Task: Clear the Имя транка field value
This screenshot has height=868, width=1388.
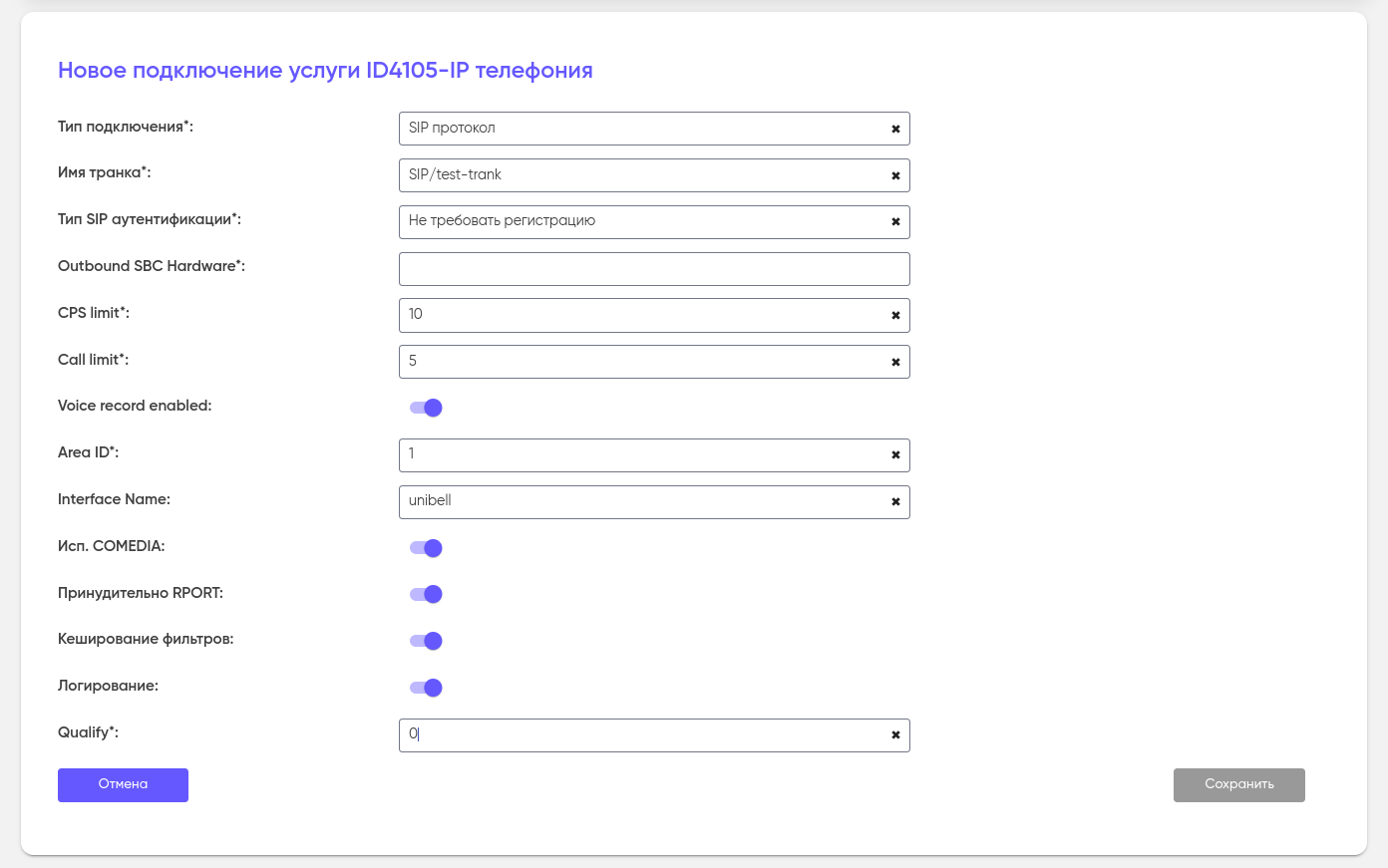Action: [895, 176]
